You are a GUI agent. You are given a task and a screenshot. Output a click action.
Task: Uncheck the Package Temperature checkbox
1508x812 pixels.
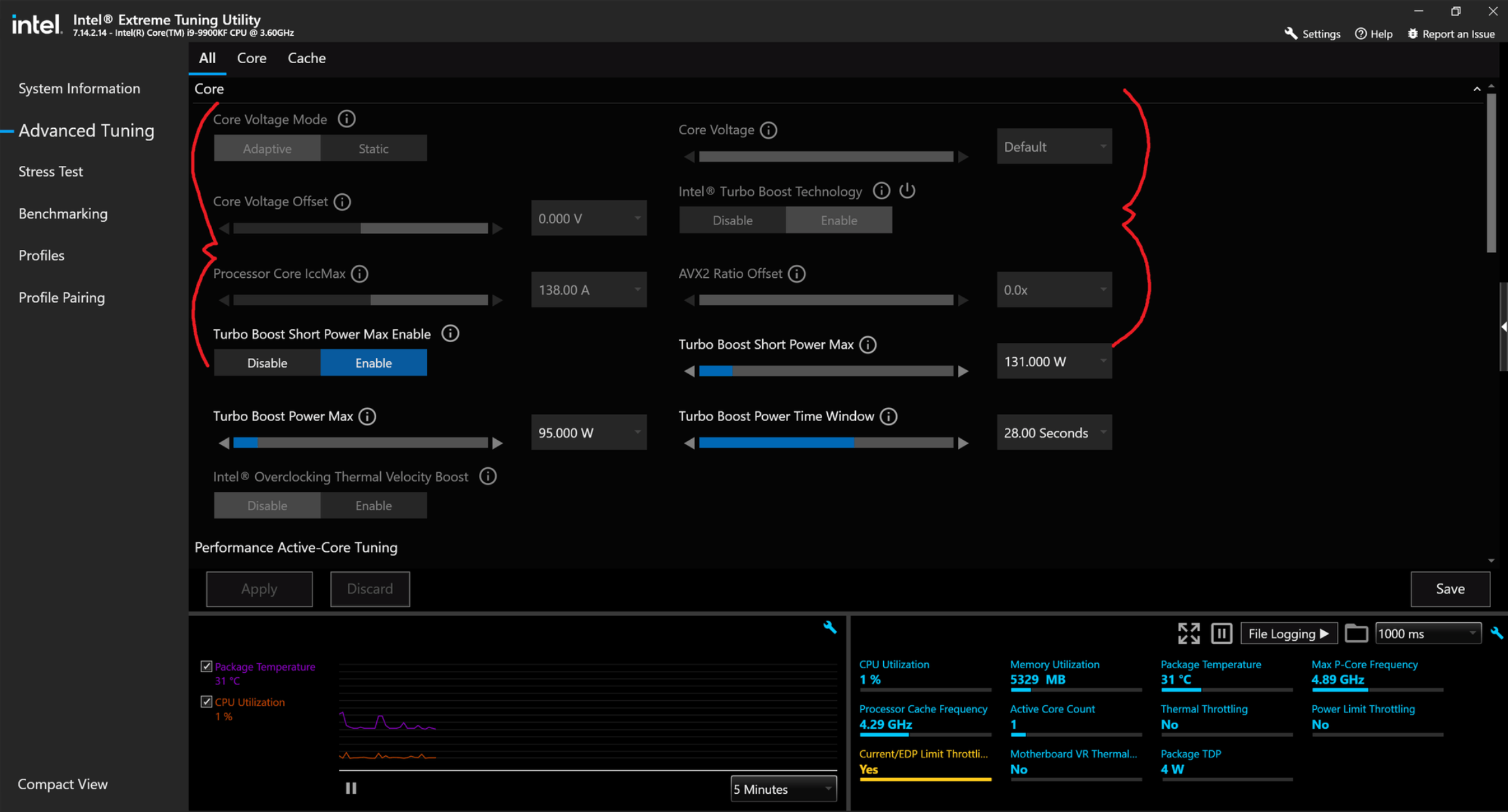pos(206,666)
